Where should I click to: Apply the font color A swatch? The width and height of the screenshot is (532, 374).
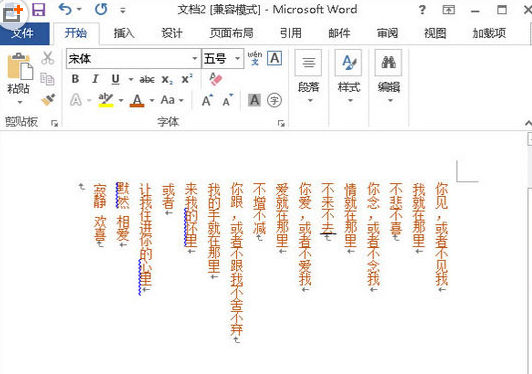click(x=137, y=100)
